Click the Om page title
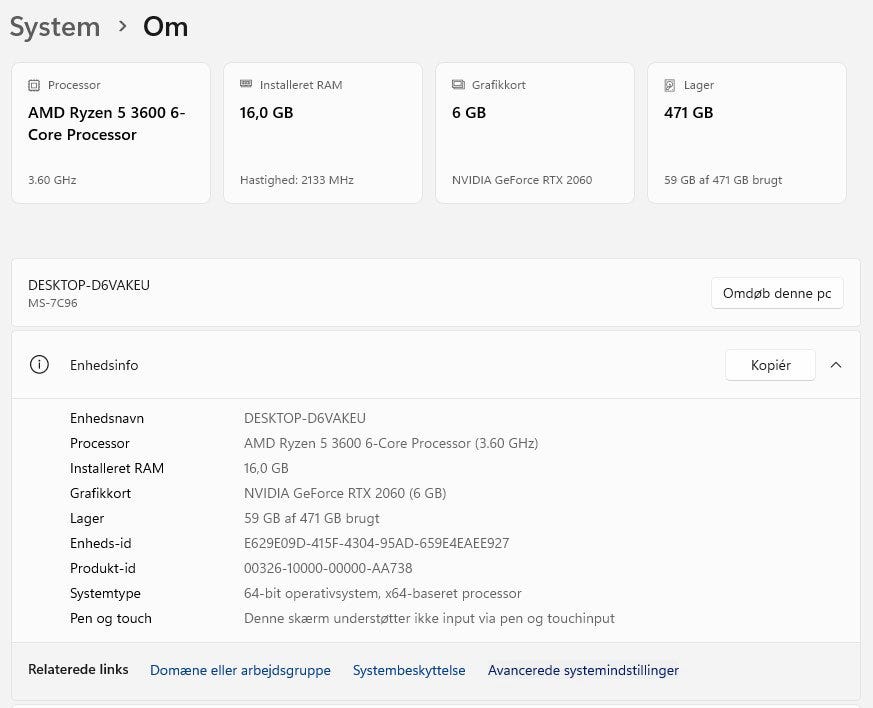 (x=165, y=27)
